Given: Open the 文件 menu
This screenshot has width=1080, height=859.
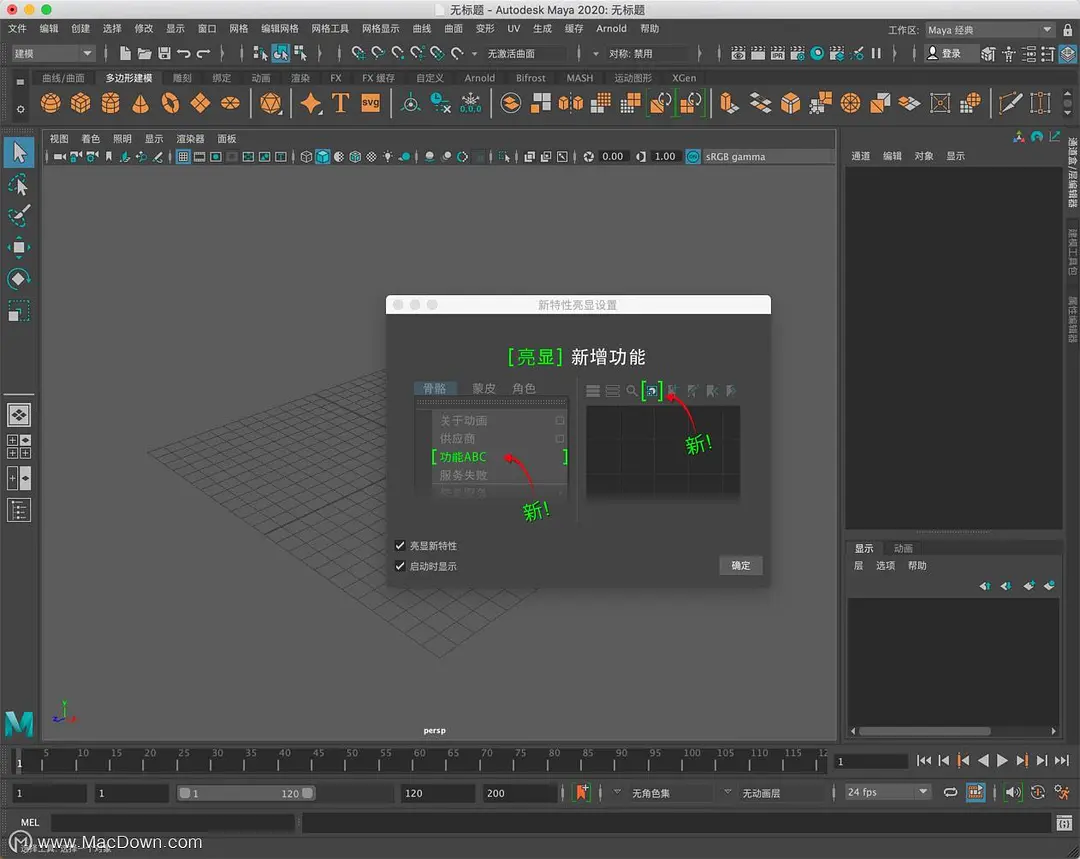Looking at the screenshot, I should pos(17,29).
